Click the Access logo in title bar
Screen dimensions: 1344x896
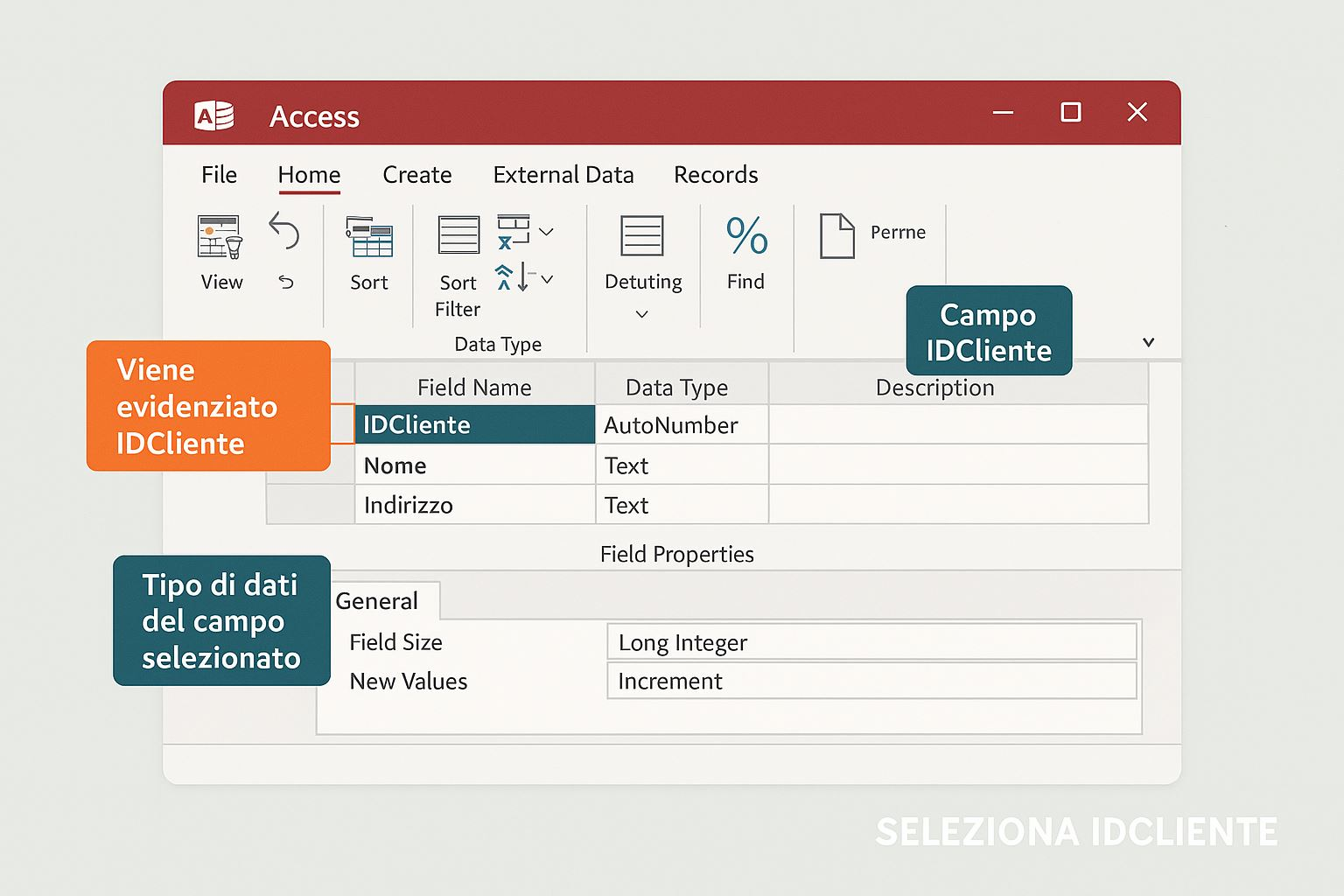point(214,115)
